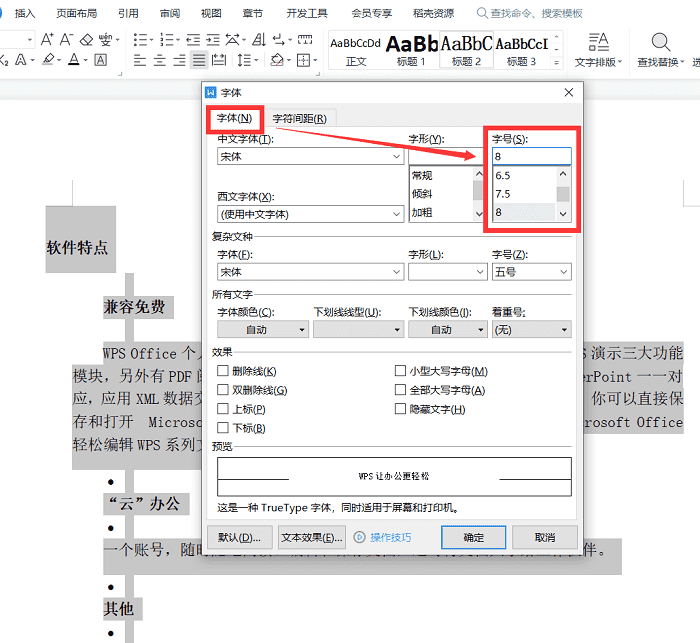Insert a bulleted list
700x643 pixels.
pos(140,40)
